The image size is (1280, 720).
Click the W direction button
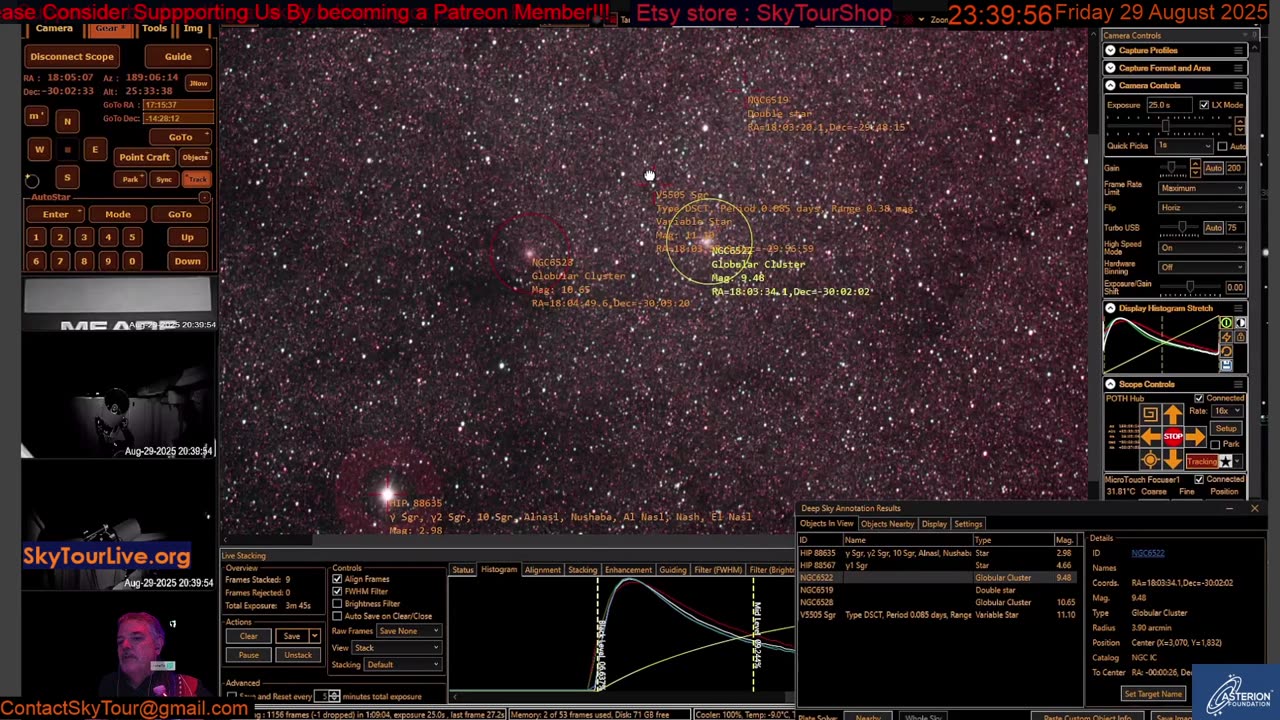[40, 149]
